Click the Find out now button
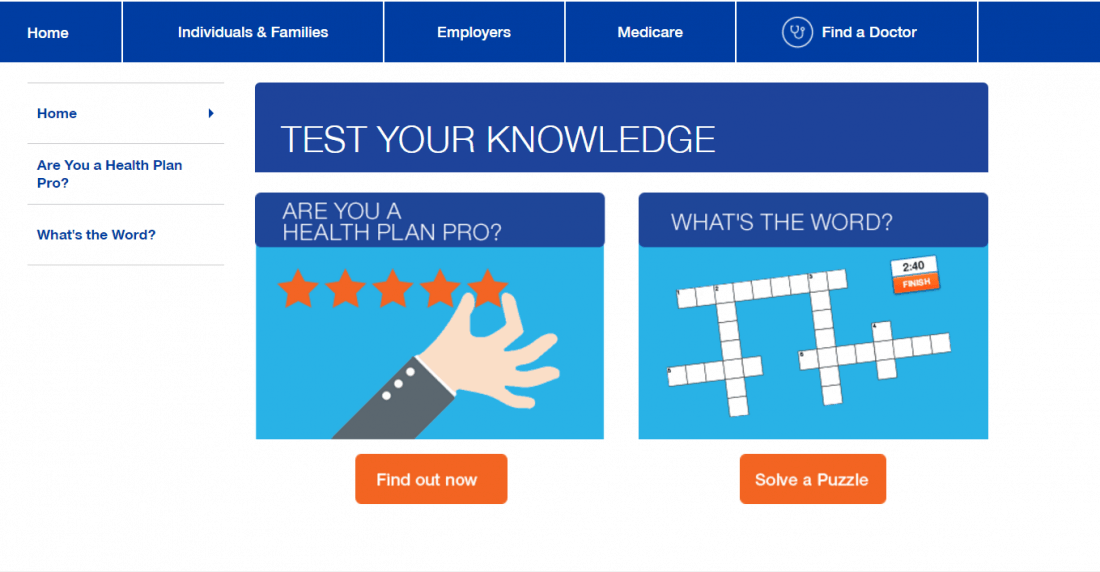This screenshot has width=1100, height=572. tap(431, 479)
